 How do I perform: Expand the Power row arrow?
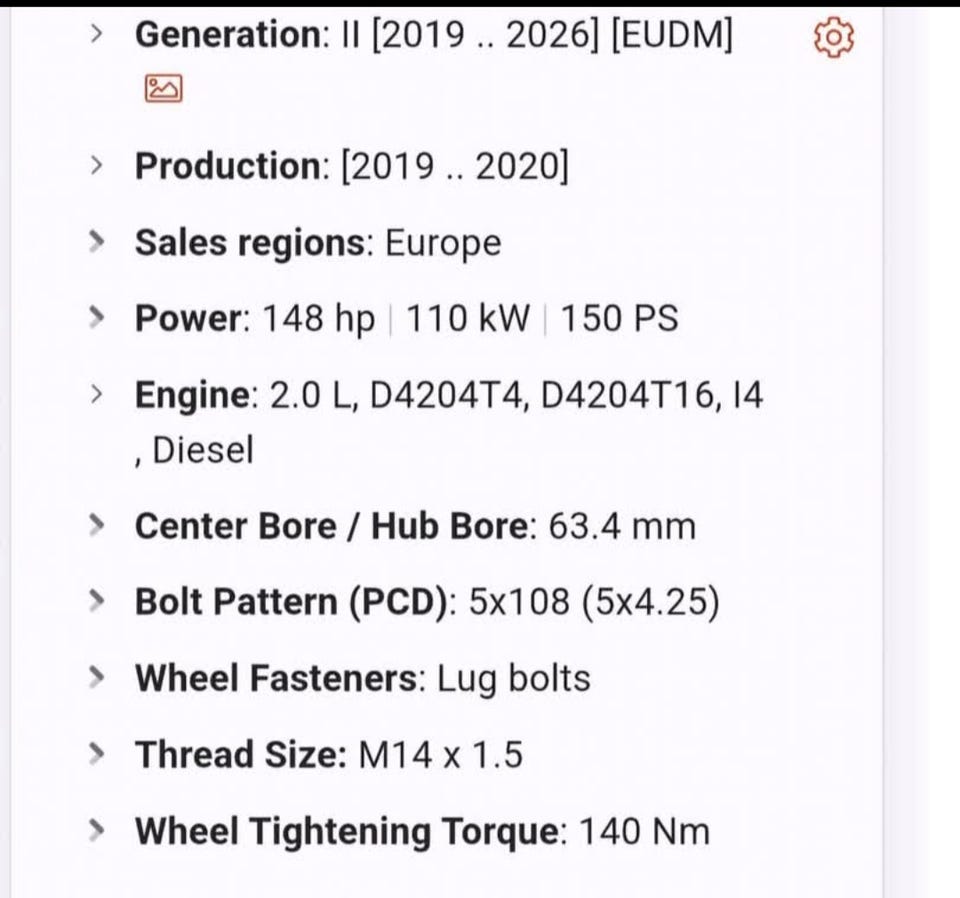(x=96, y=318)
